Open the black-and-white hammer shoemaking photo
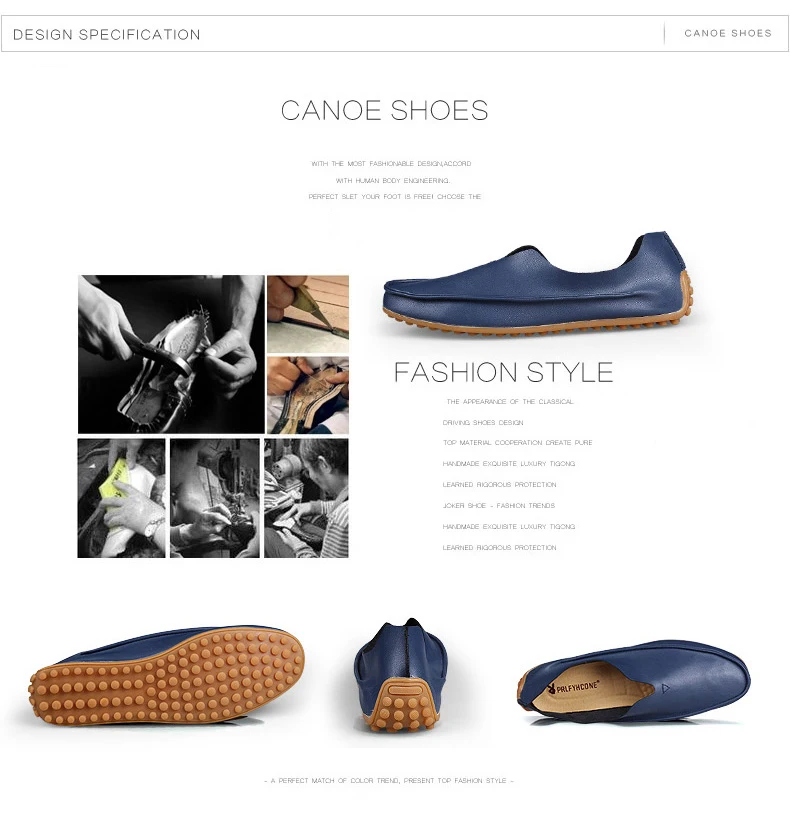The width and height of the screenshot is (790, 829). (171, 354)
